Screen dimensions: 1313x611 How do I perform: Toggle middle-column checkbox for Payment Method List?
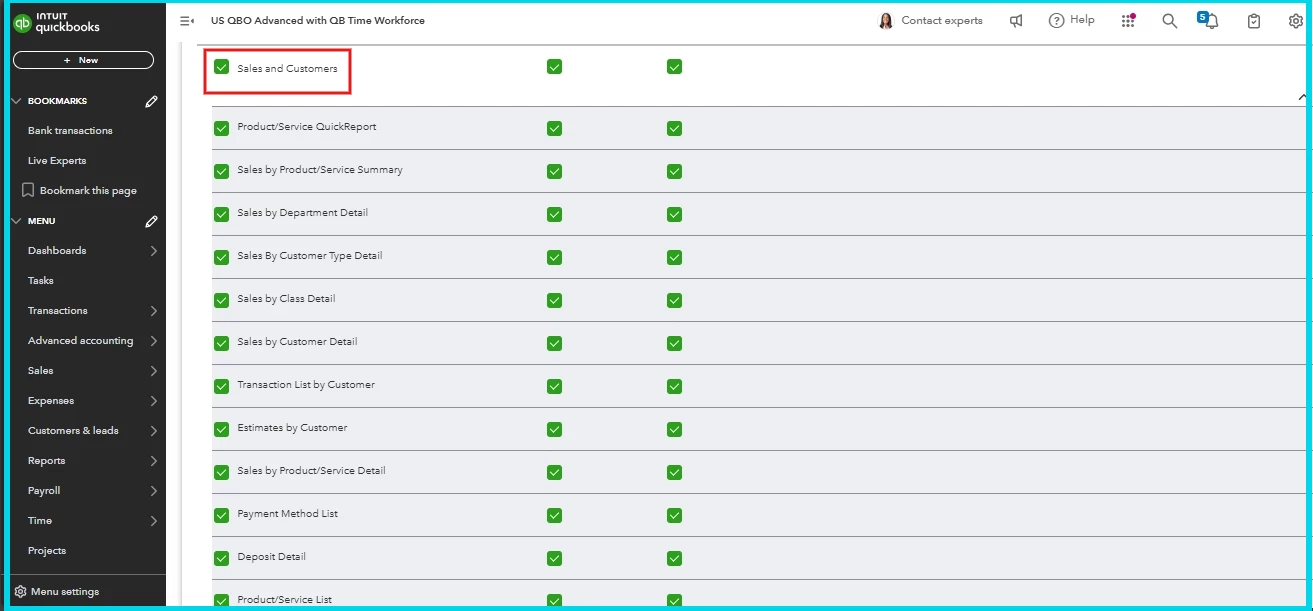click(x=555, y=515)
